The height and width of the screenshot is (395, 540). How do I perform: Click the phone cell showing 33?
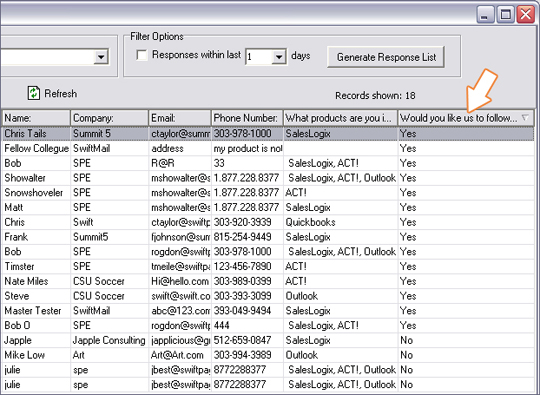tap(247, 163)
